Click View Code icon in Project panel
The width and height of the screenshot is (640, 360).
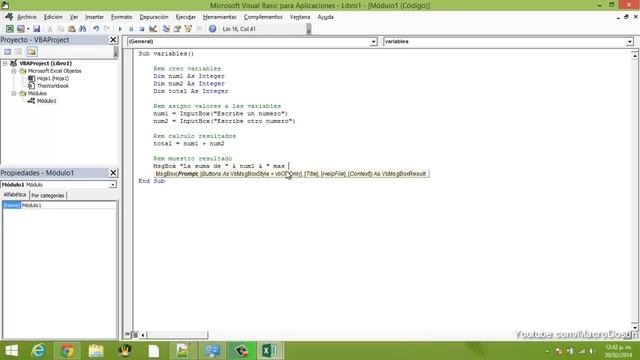(x=7, y=52)
